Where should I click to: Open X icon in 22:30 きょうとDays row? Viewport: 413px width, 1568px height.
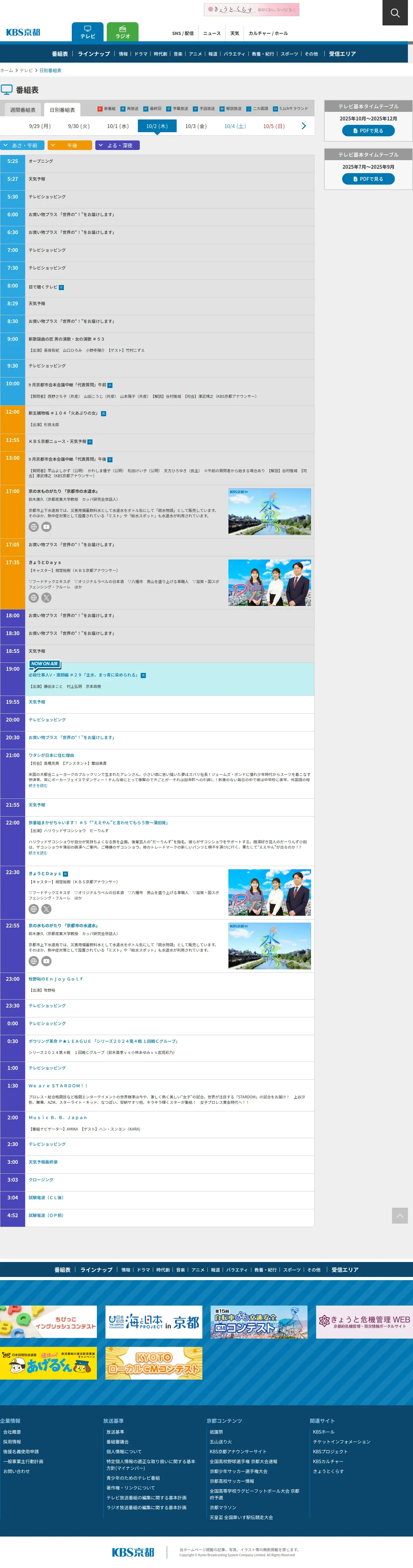pos(46,909)
